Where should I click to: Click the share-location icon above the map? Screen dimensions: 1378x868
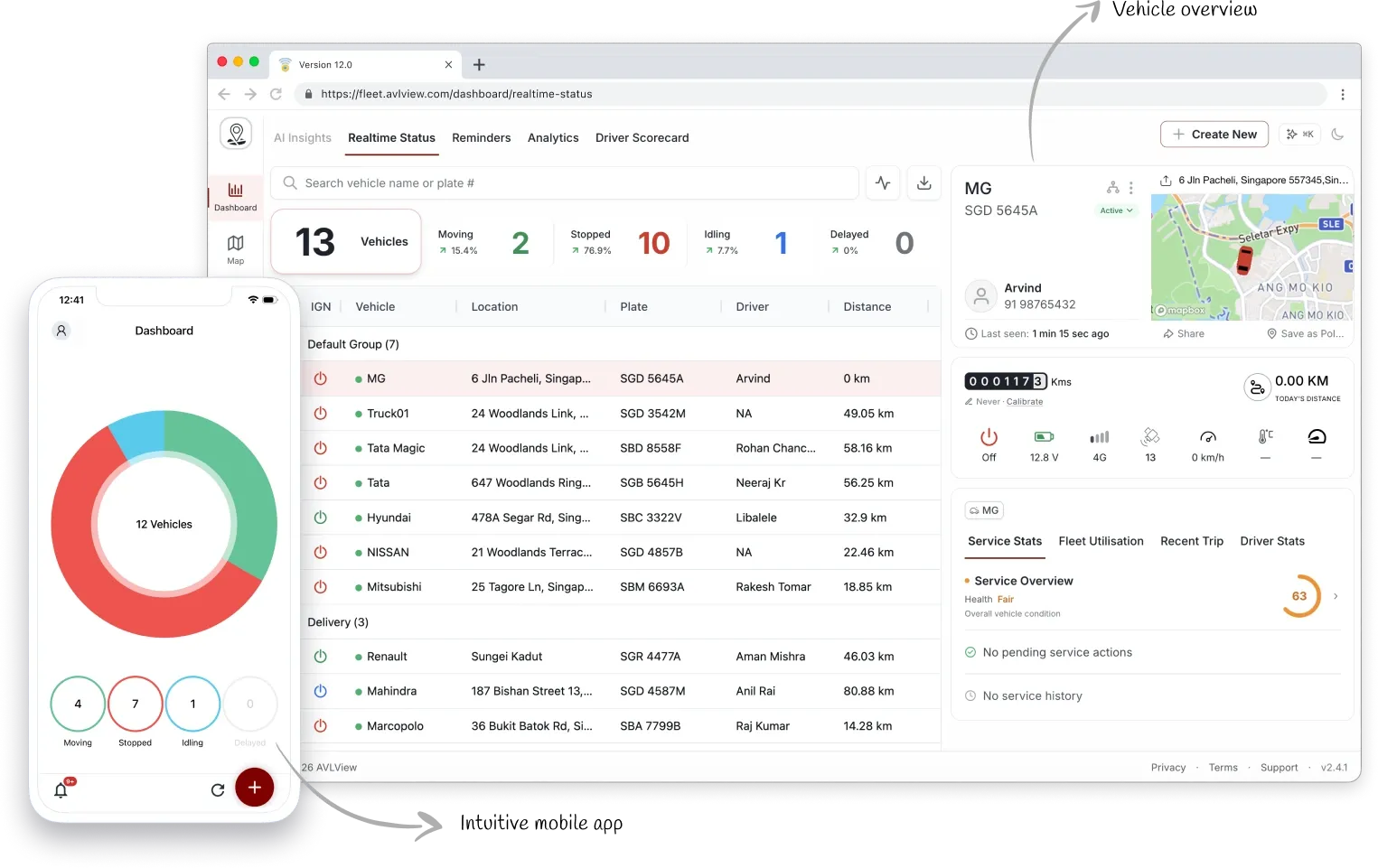[x=1167, y=181]
